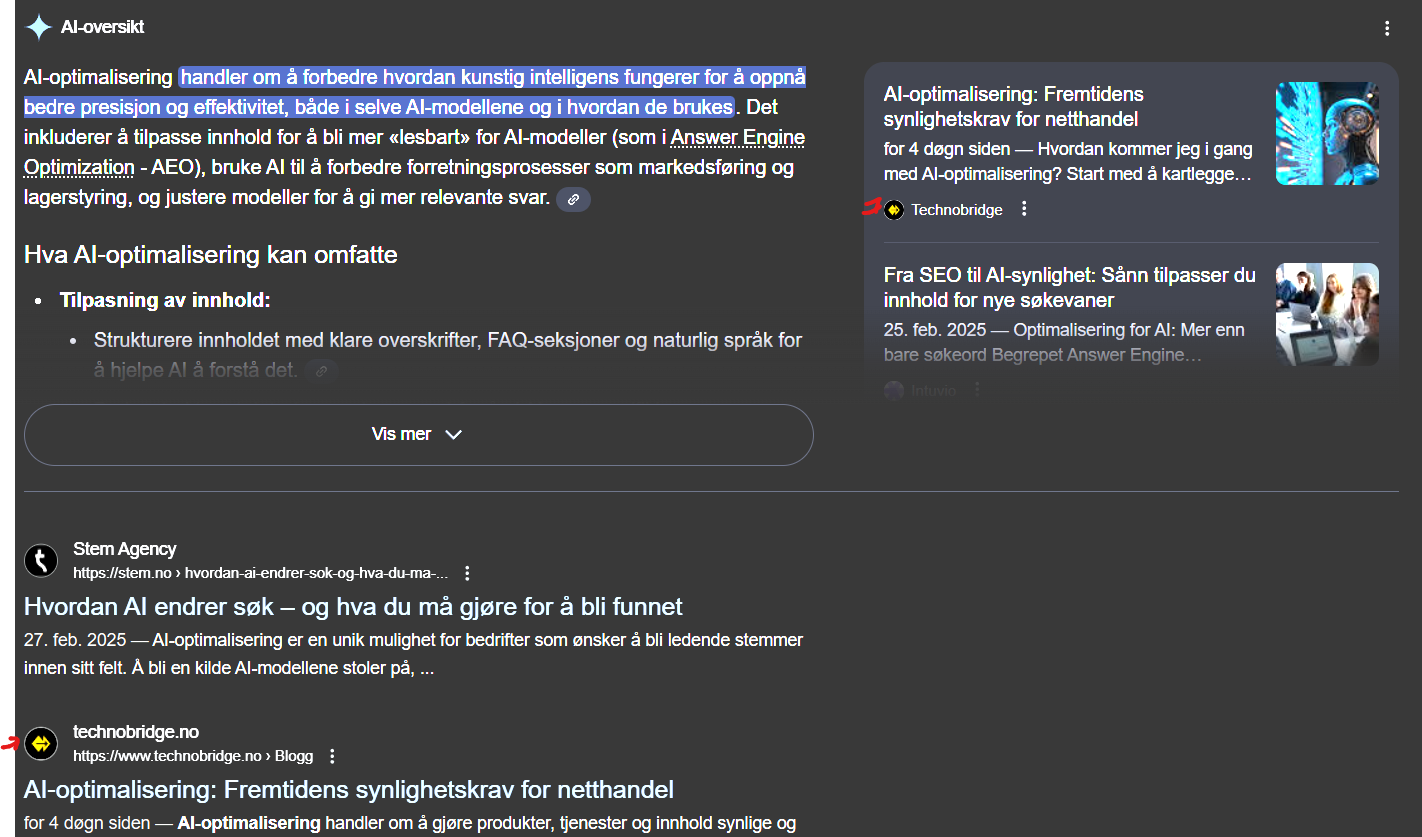Click the Stem Agency site favicon

click(41, 561)
